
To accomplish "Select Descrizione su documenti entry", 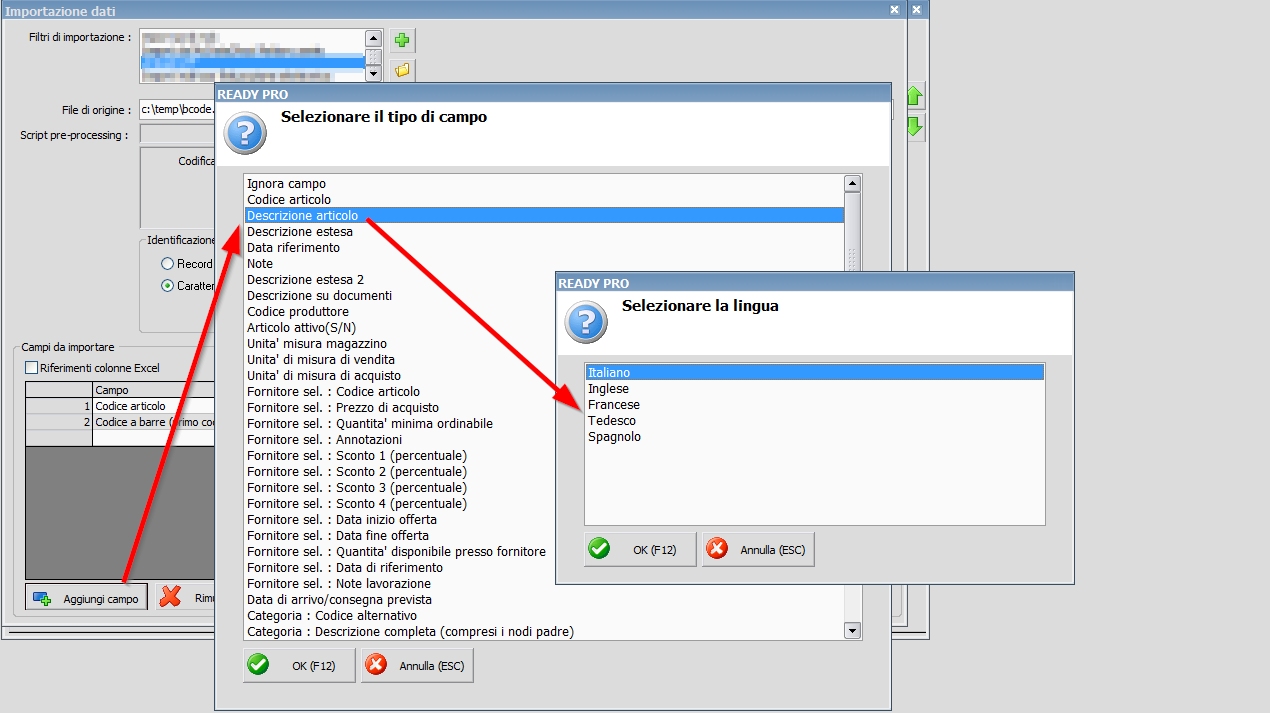I will coord(400,295).
